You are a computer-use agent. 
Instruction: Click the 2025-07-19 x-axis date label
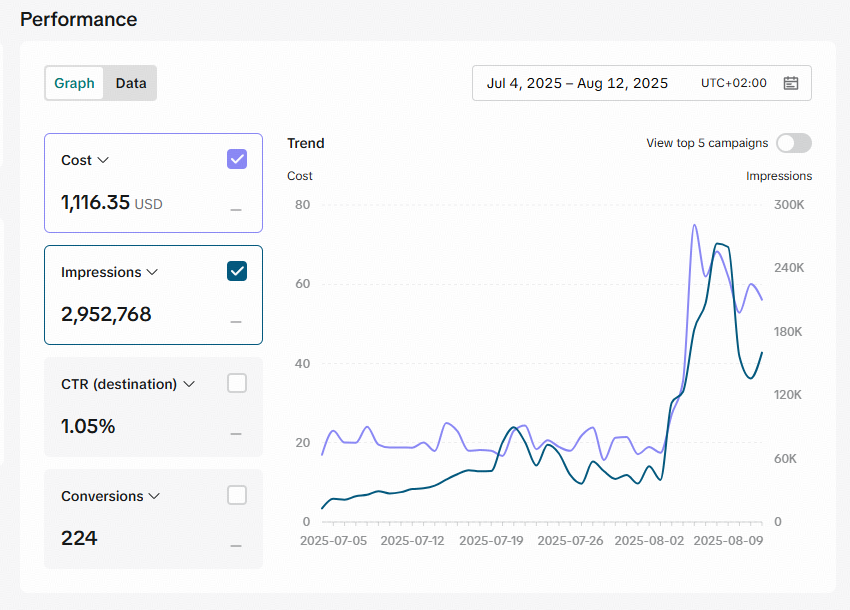click(491, 541)
